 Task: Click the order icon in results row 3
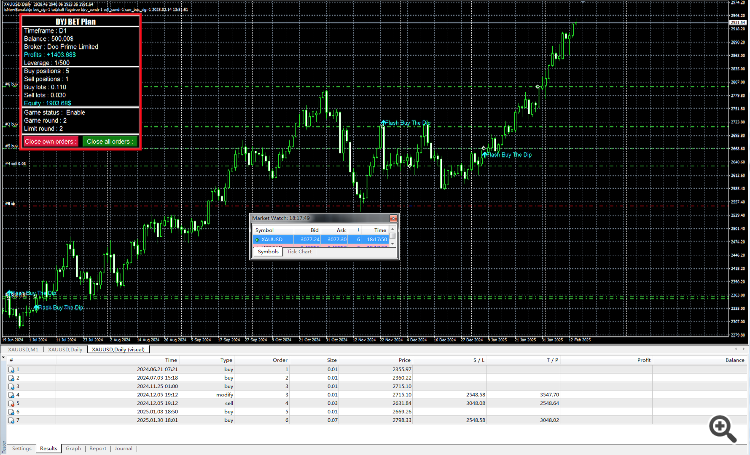(x=11, y=386)
